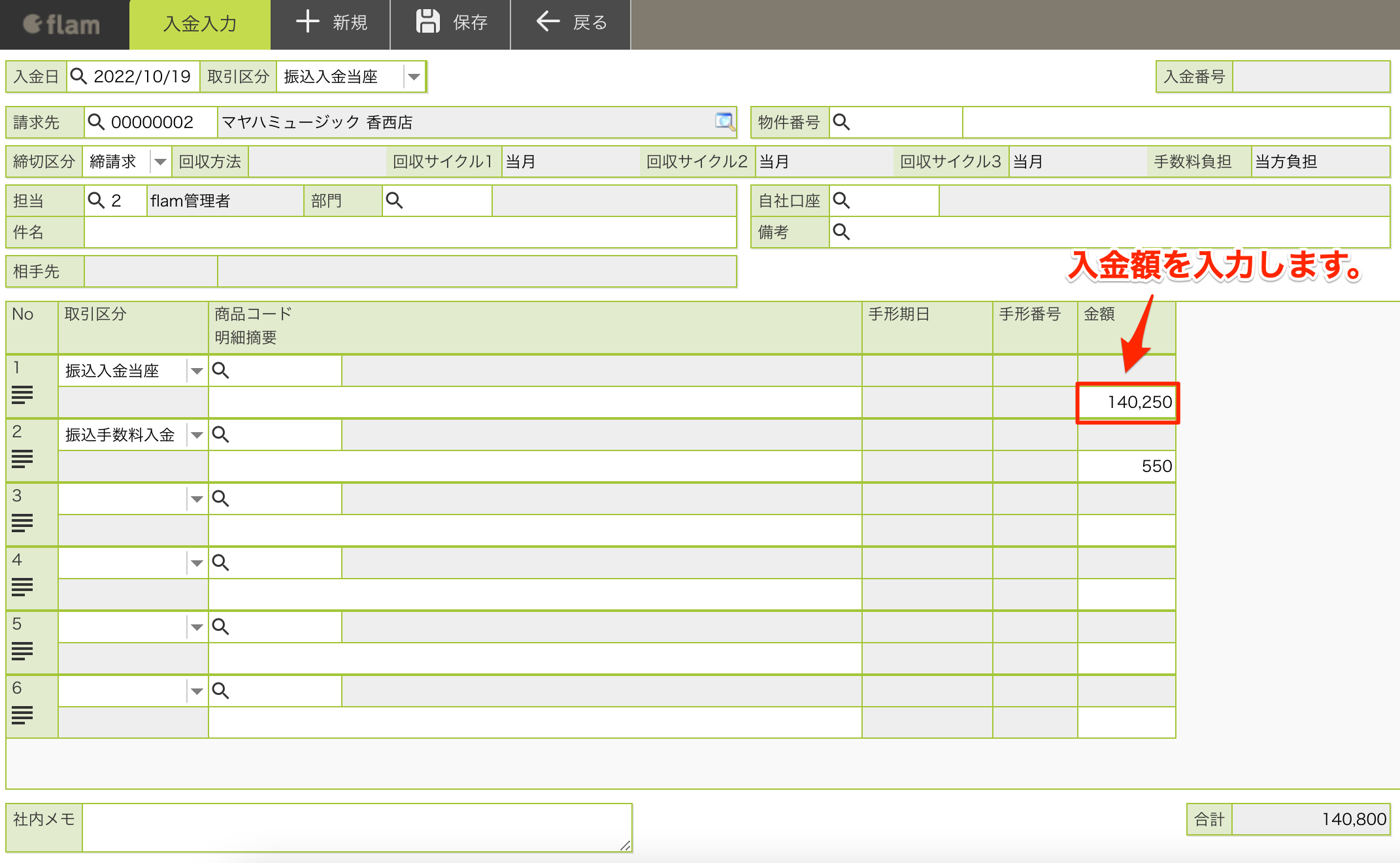Open row 2 商品コード search magnifier
Screen dimensions: 1400x863
[x=220, y=435]
